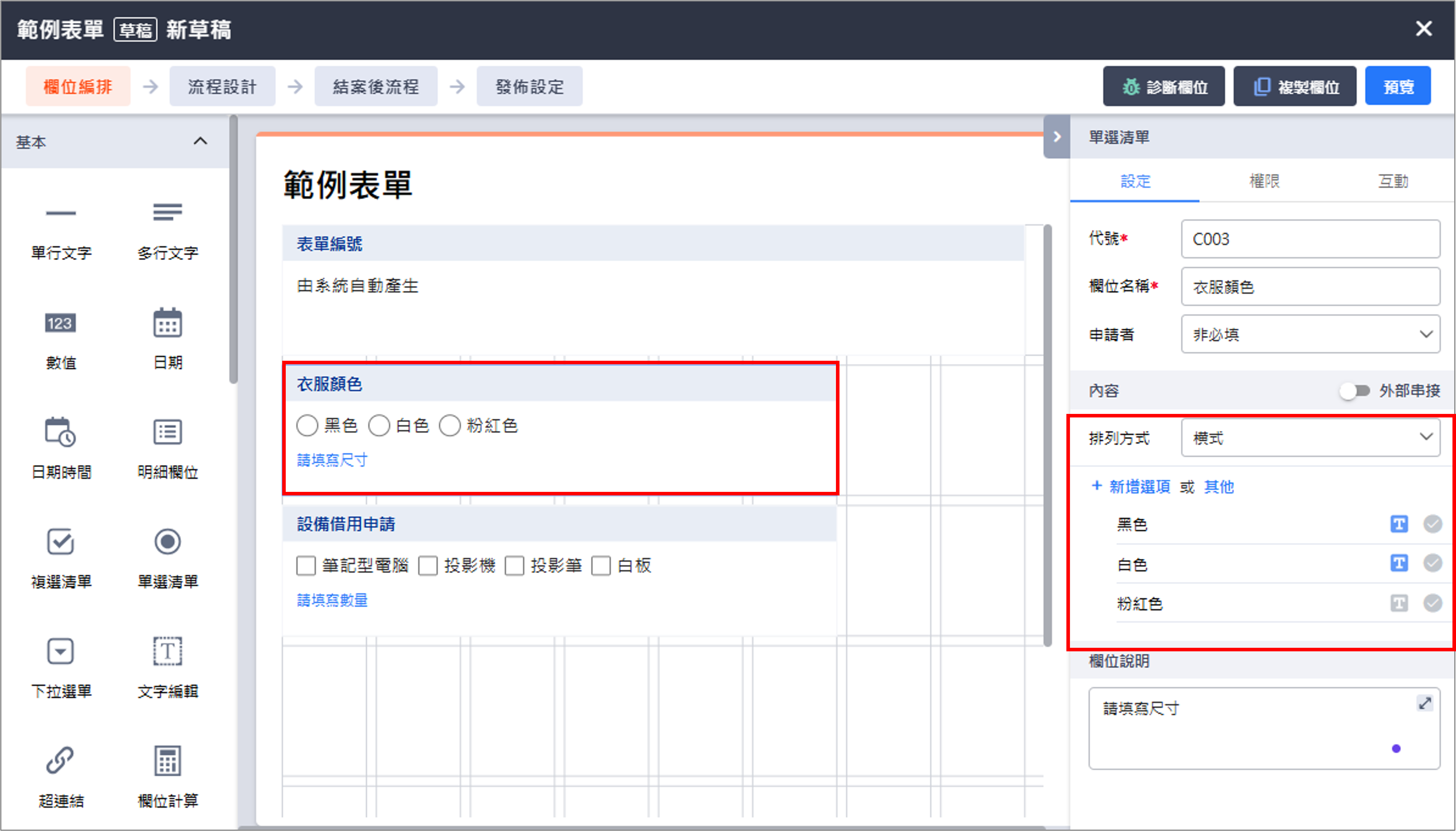The height and width of the screenshot is (831, 1456).
Task: Choose the 單選清單 radio field icon
Action: click(x=167, y=541)
